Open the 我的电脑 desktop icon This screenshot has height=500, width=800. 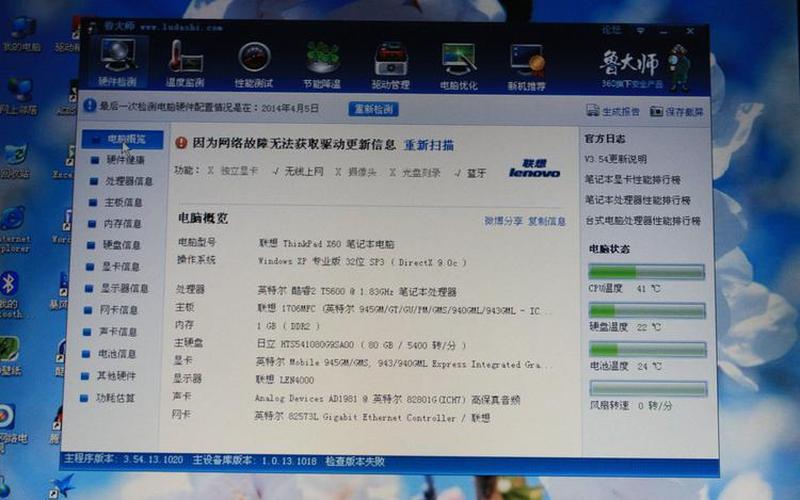click(x=21, y=34)
